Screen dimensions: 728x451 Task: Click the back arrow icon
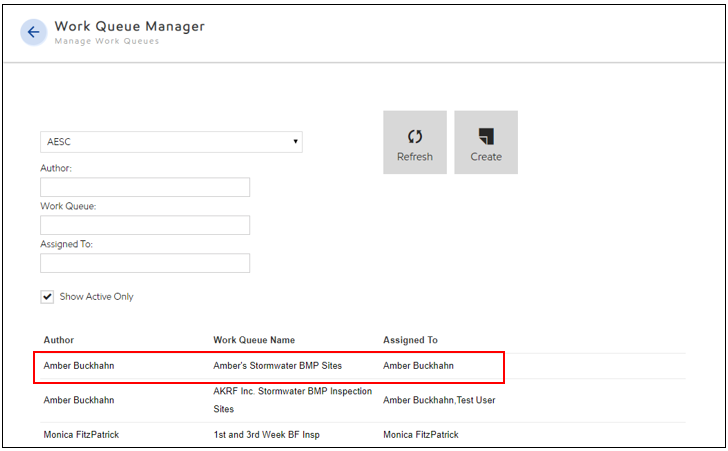33,32
